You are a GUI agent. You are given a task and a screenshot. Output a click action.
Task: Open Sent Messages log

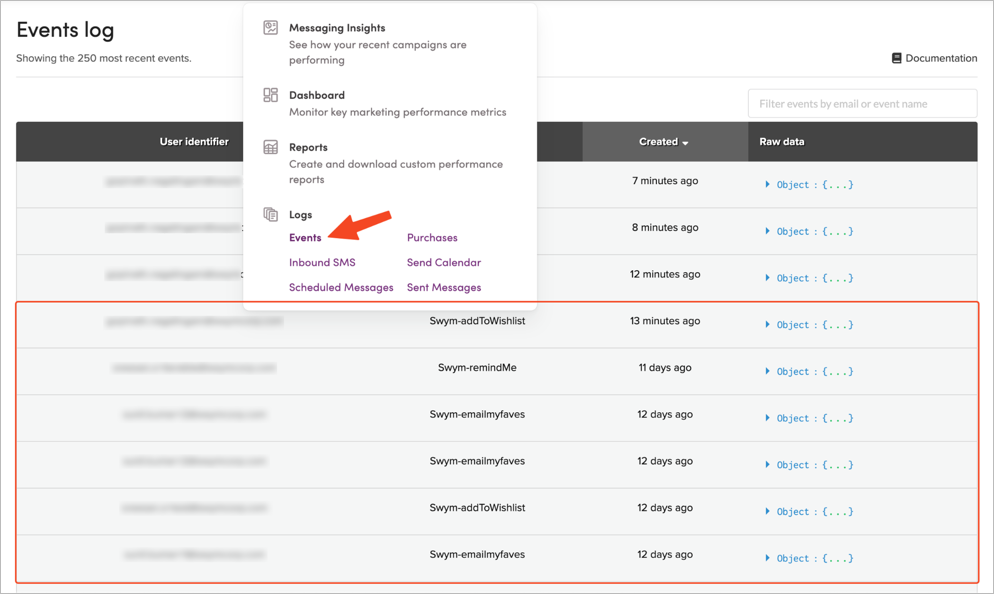click(444, 288)
